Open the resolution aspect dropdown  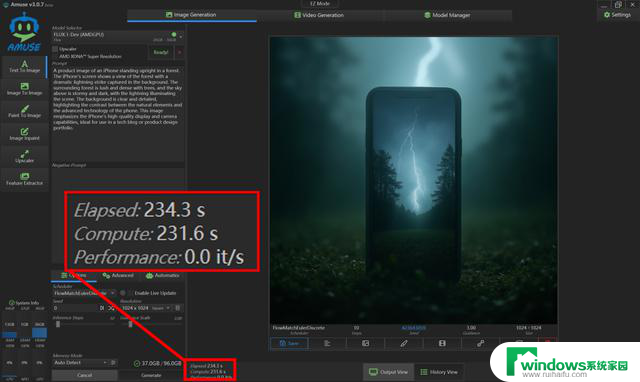pos(161,308)
